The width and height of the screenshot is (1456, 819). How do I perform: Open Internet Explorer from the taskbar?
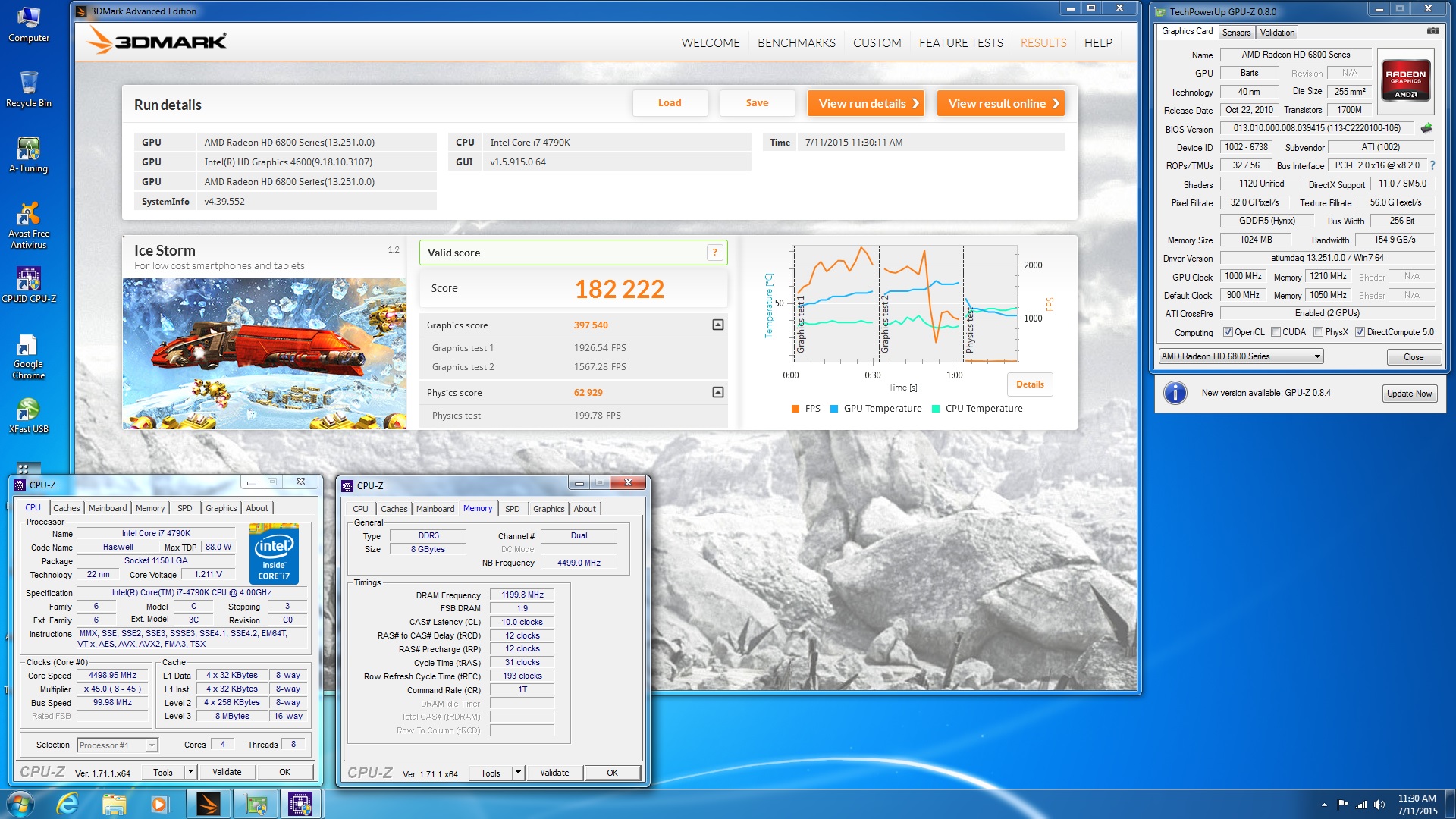68,804
